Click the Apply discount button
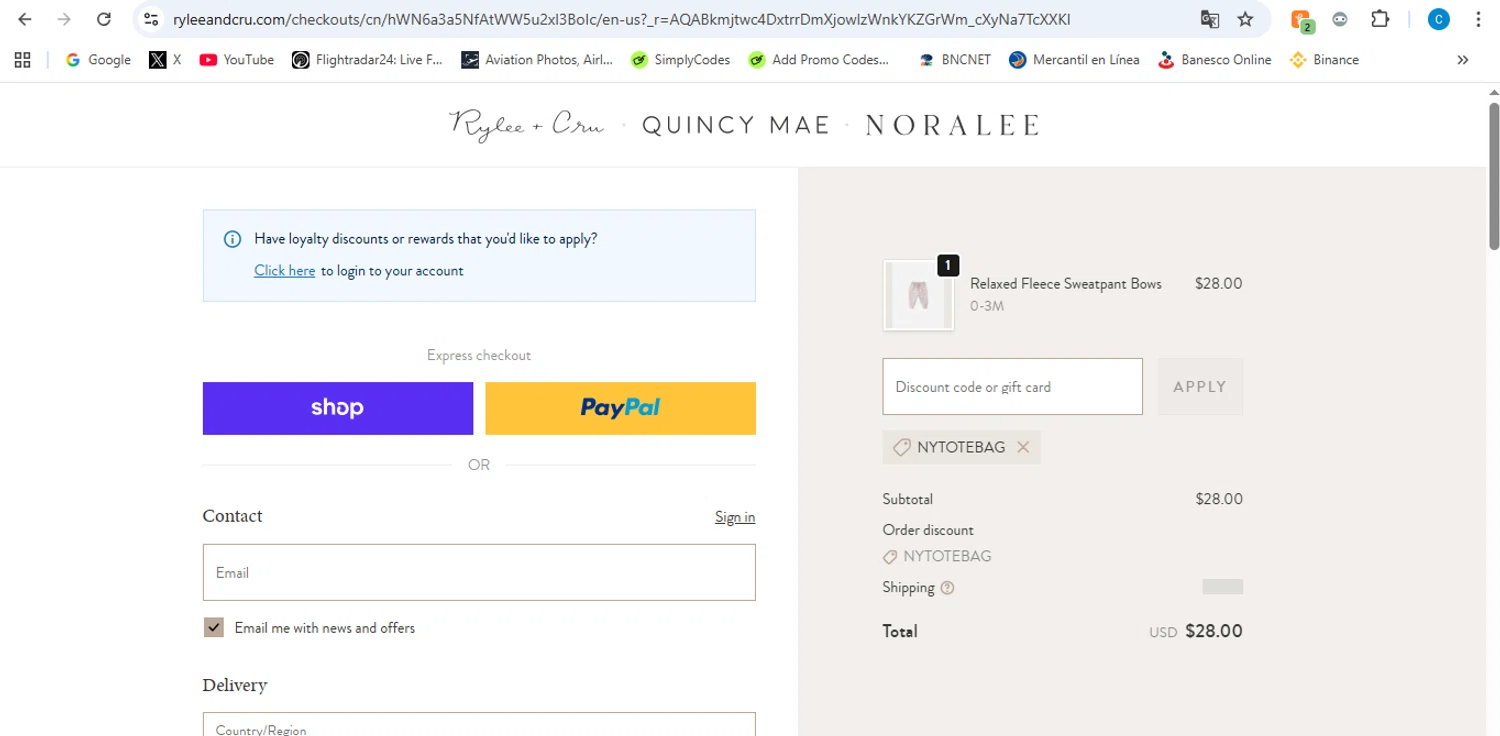The width and height of the screenshot is (1500, 736). [1200, 386]
